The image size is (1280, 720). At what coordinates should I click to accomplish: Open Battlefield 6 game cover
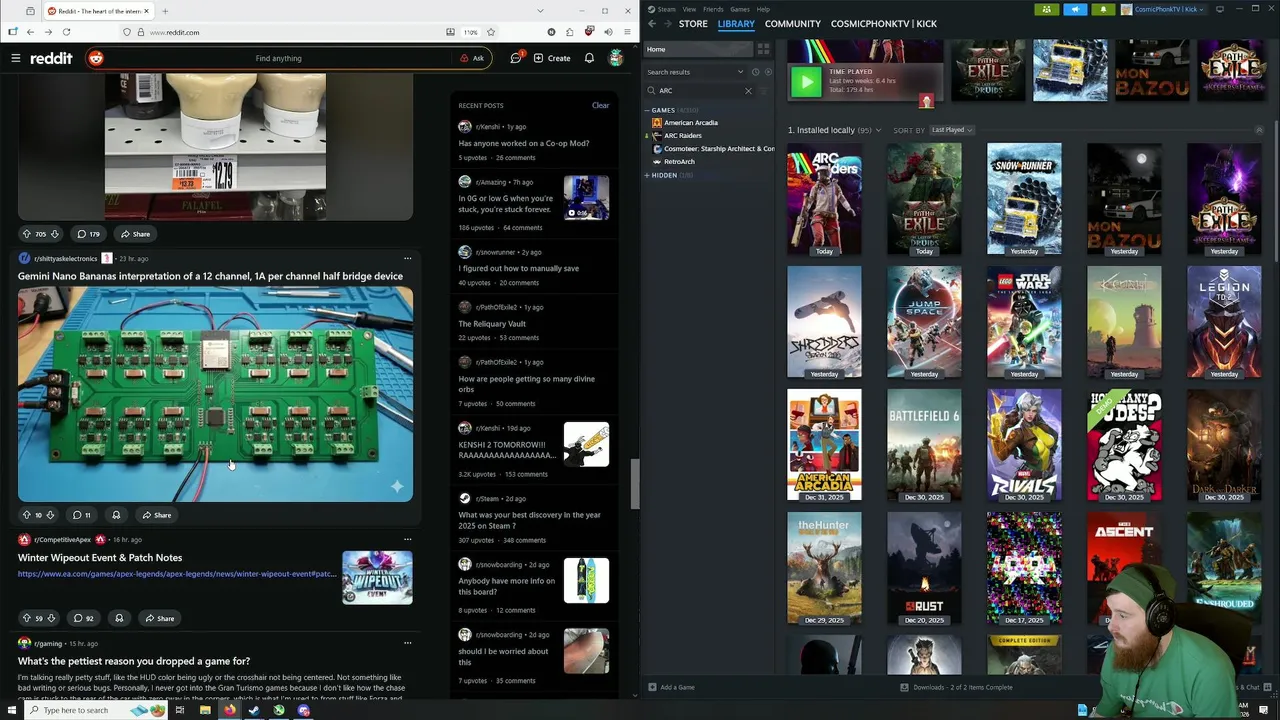click(924, 444)
